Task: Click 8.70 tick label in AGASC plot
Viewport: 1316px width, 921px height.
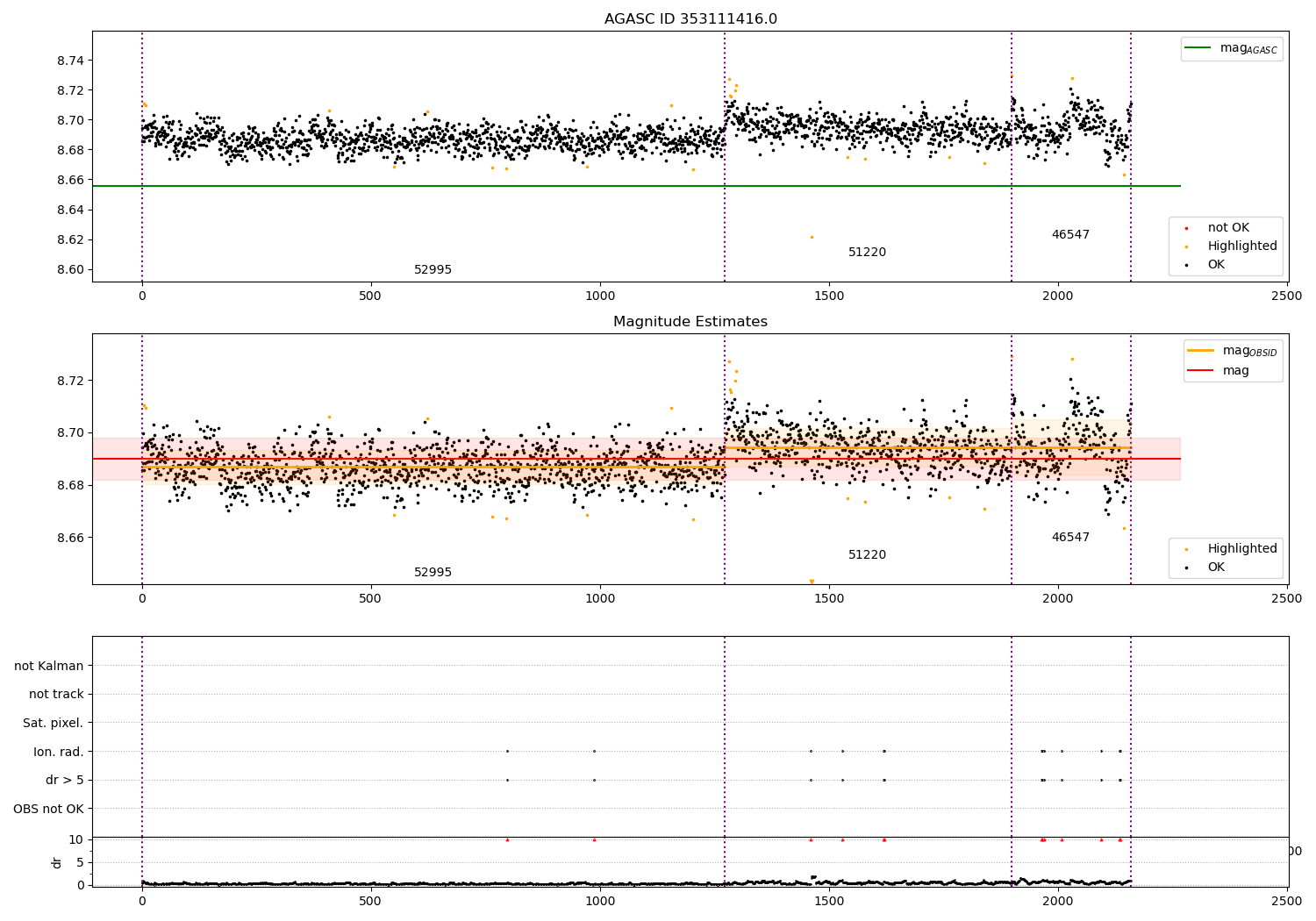Action: (x=69, y=120)
